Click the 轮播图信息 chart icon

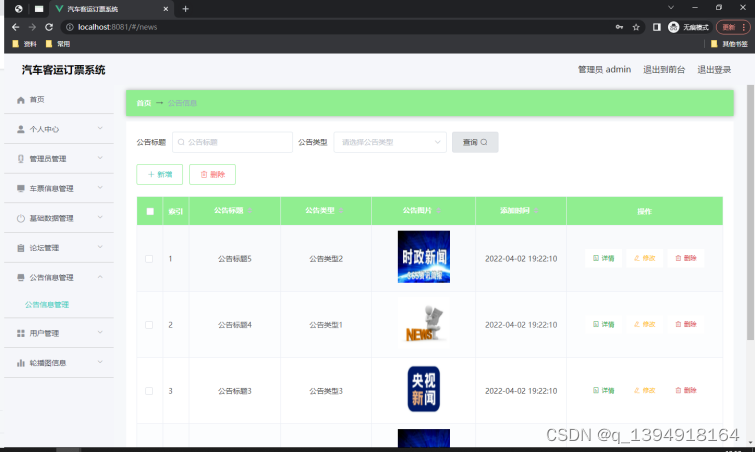tap(21, 363)
